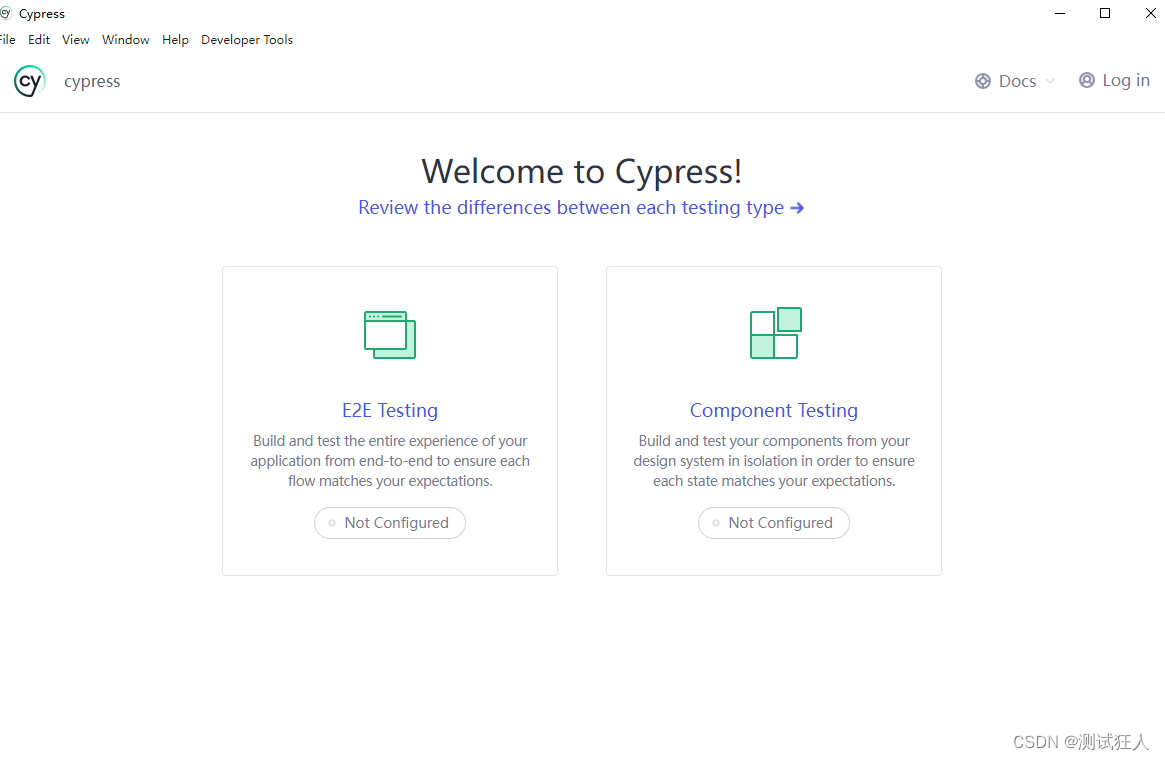Click the Log in user avatar icon
1165x760 pixels.
(x=1087, y=80)
